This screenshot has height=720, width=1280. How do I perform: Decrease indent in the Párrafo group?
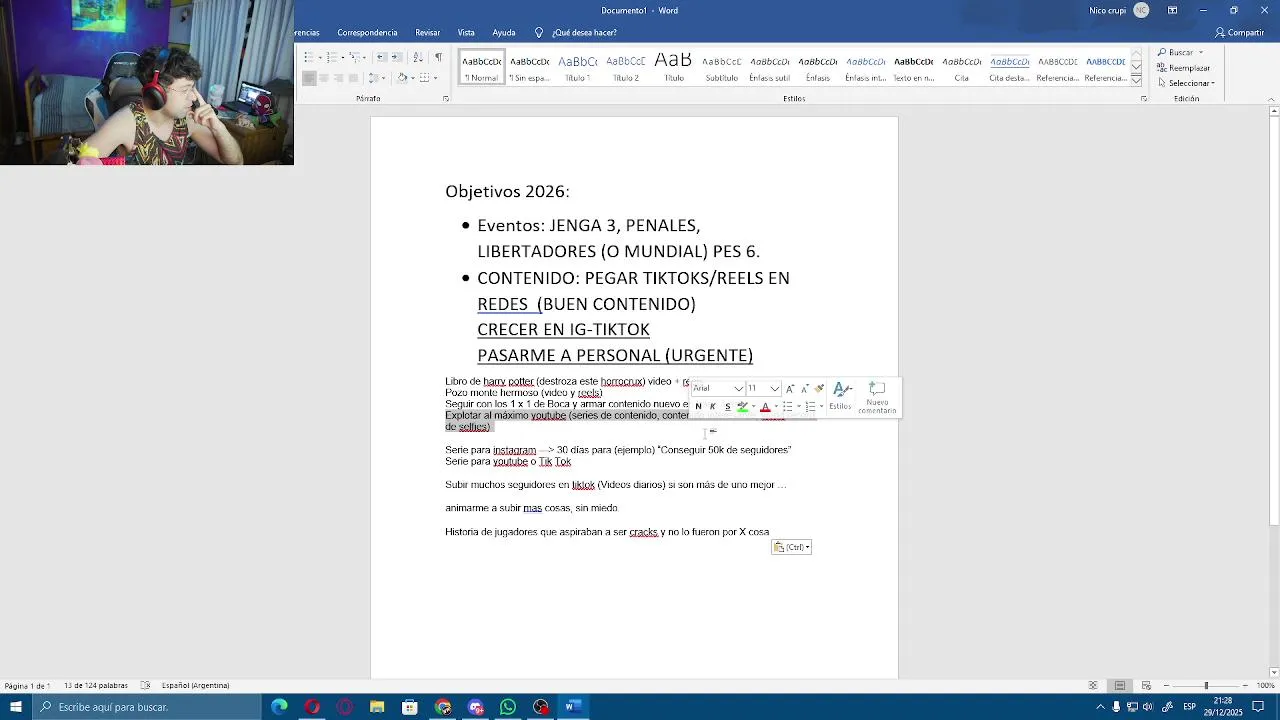[x=382, y=57]
